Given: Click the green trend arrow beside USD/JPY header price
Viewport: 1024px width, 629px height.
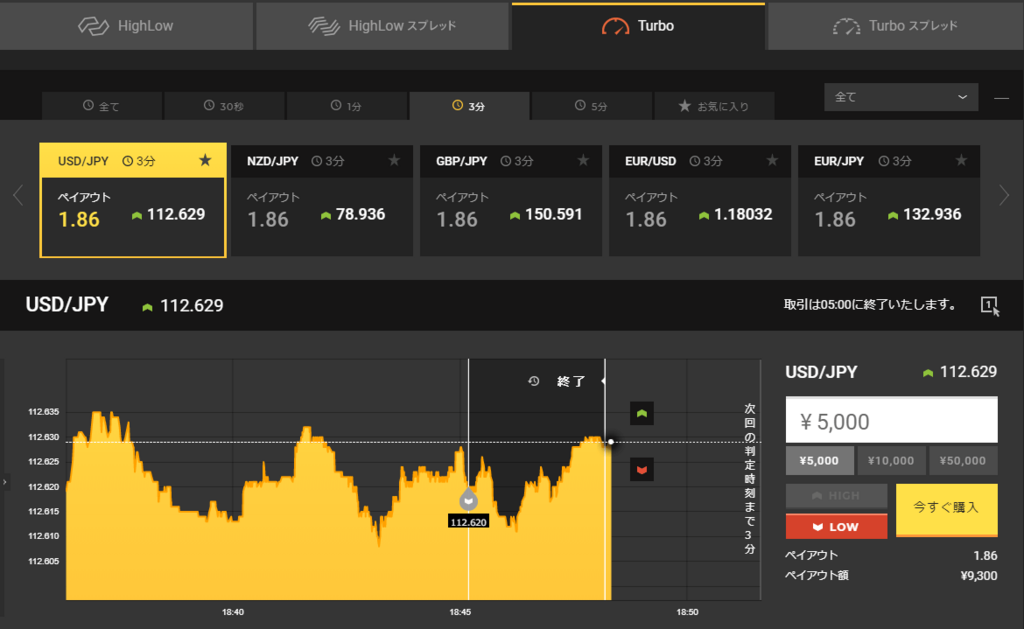Looking at the screenshot, I should [x=147, y=306].
